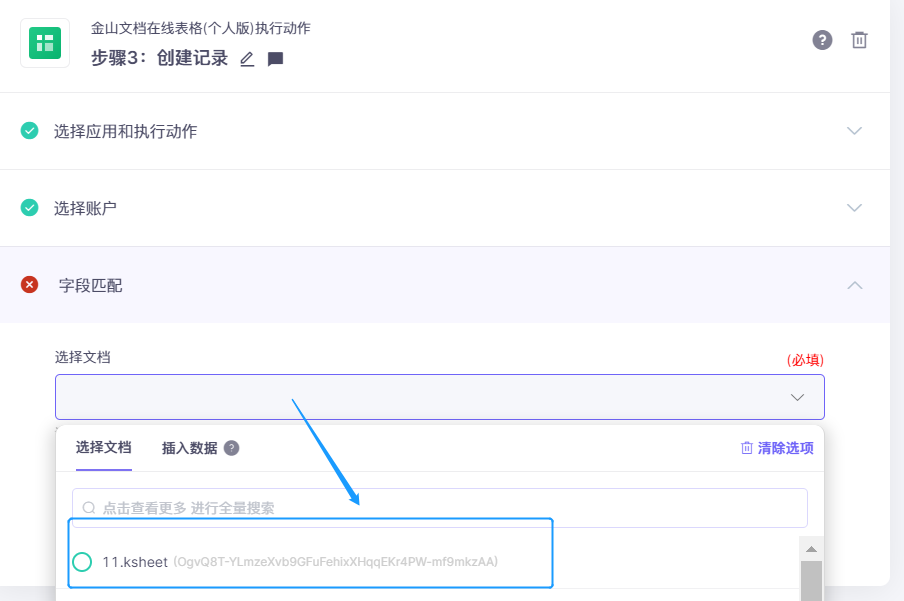Screen dimensions: 904x601
Task: Click the red (必填) label
Action: pos(805,360)
